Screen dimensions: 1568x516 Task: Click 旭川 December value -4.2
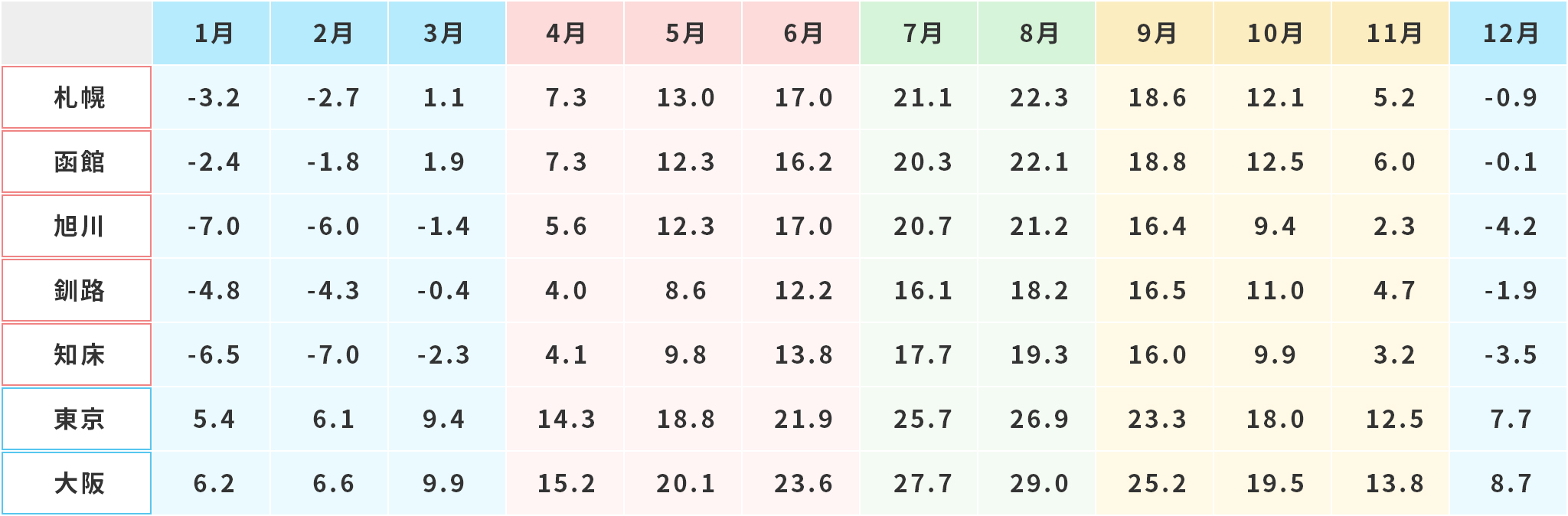[1511, 226]
